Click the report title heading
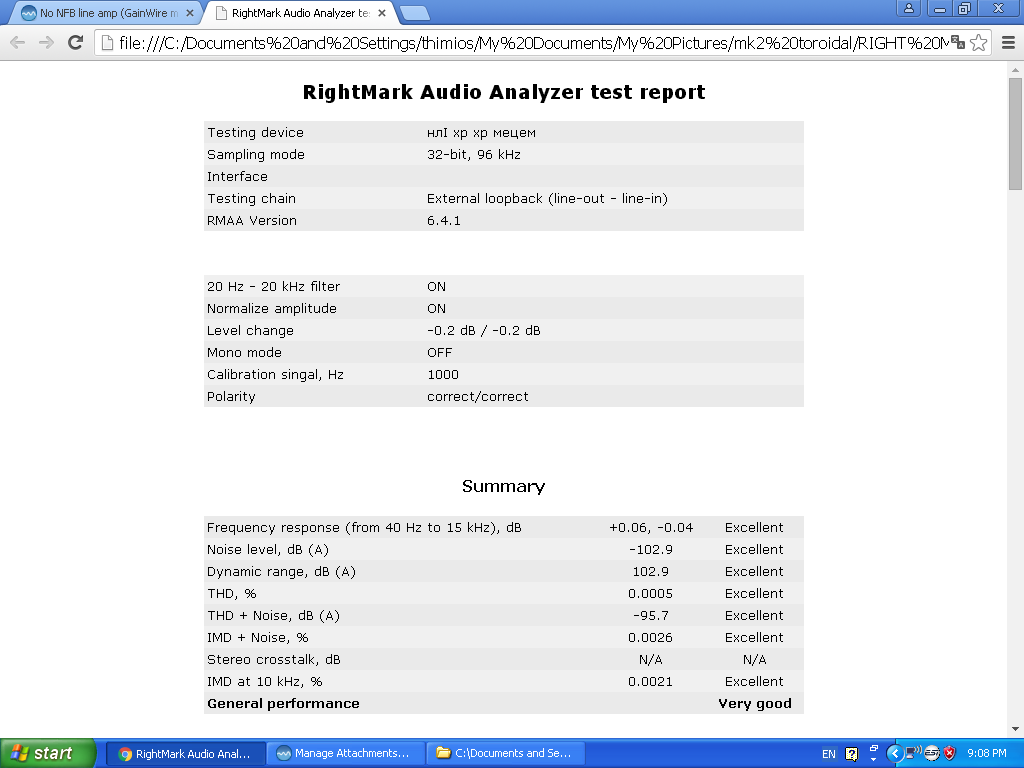Viewport: 1024px width, 768px height. coord(504,92)
